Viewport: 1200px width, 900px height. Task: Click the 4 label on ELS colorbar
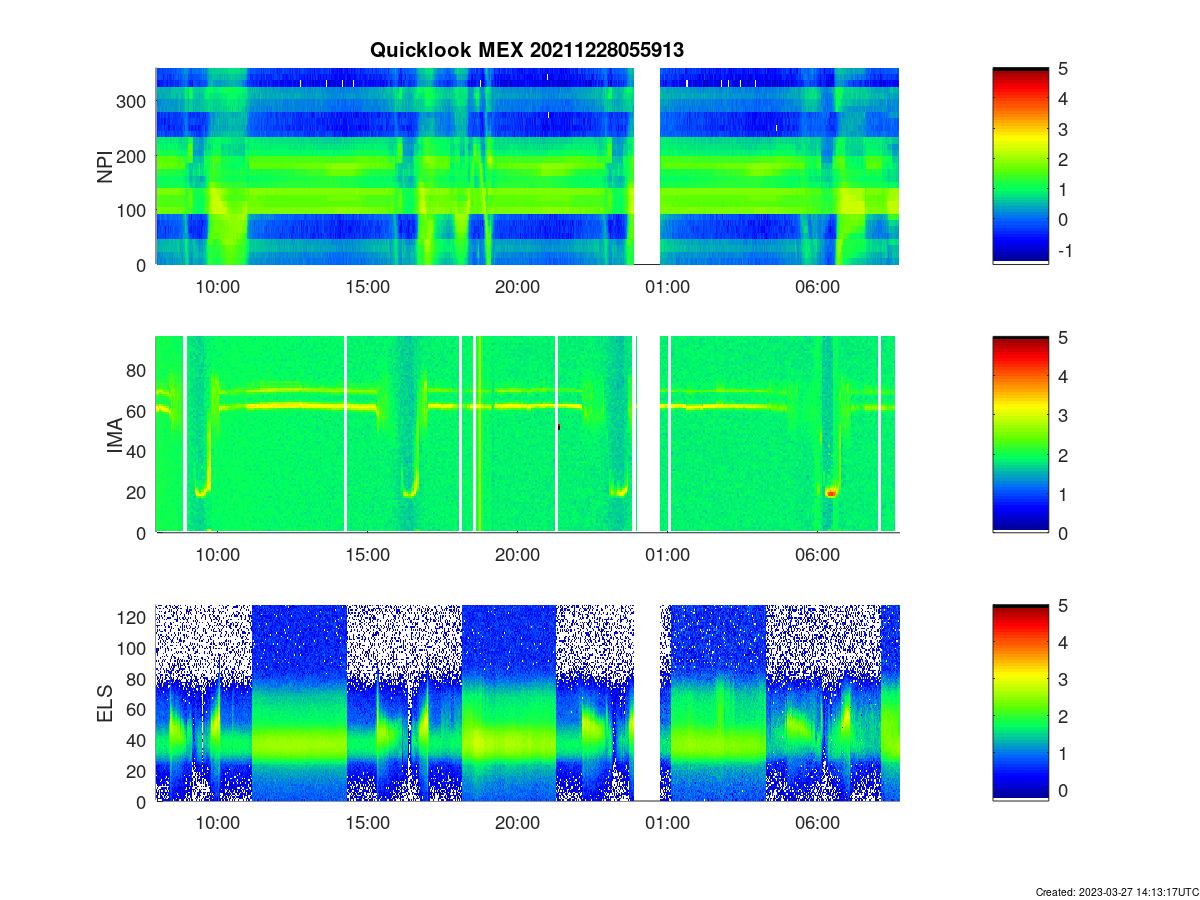pyautogui.click(x=1064, y=642)
